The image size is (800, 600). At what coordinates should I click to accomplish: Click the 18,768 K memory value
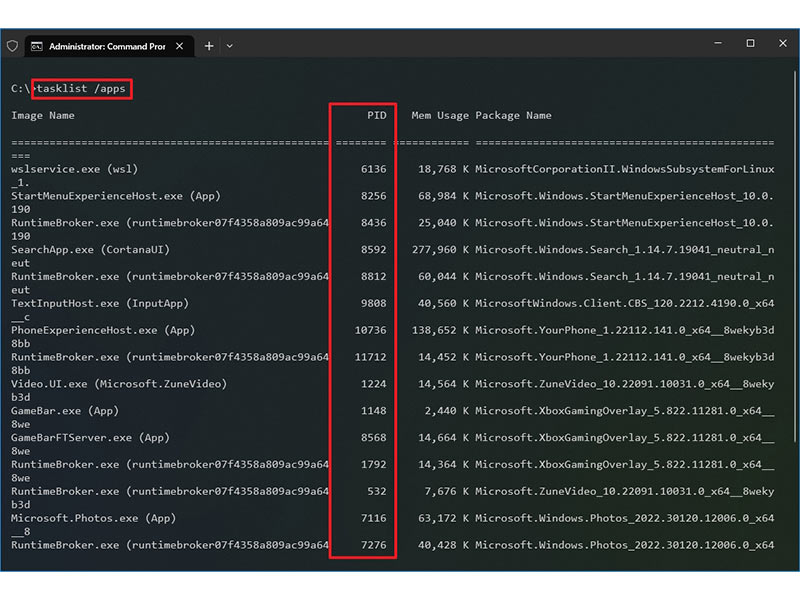click(x=443, y=169)
